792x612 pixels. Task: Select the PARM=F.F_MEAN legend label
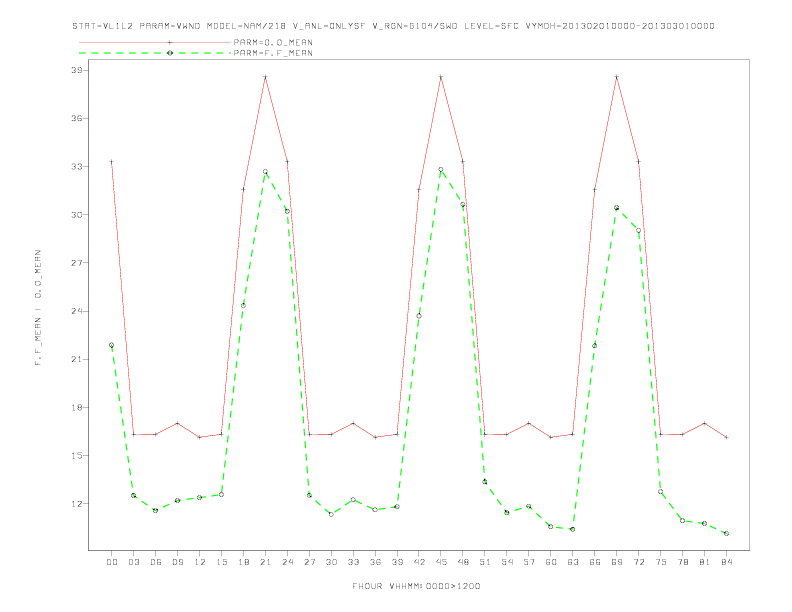pos(273,53)
